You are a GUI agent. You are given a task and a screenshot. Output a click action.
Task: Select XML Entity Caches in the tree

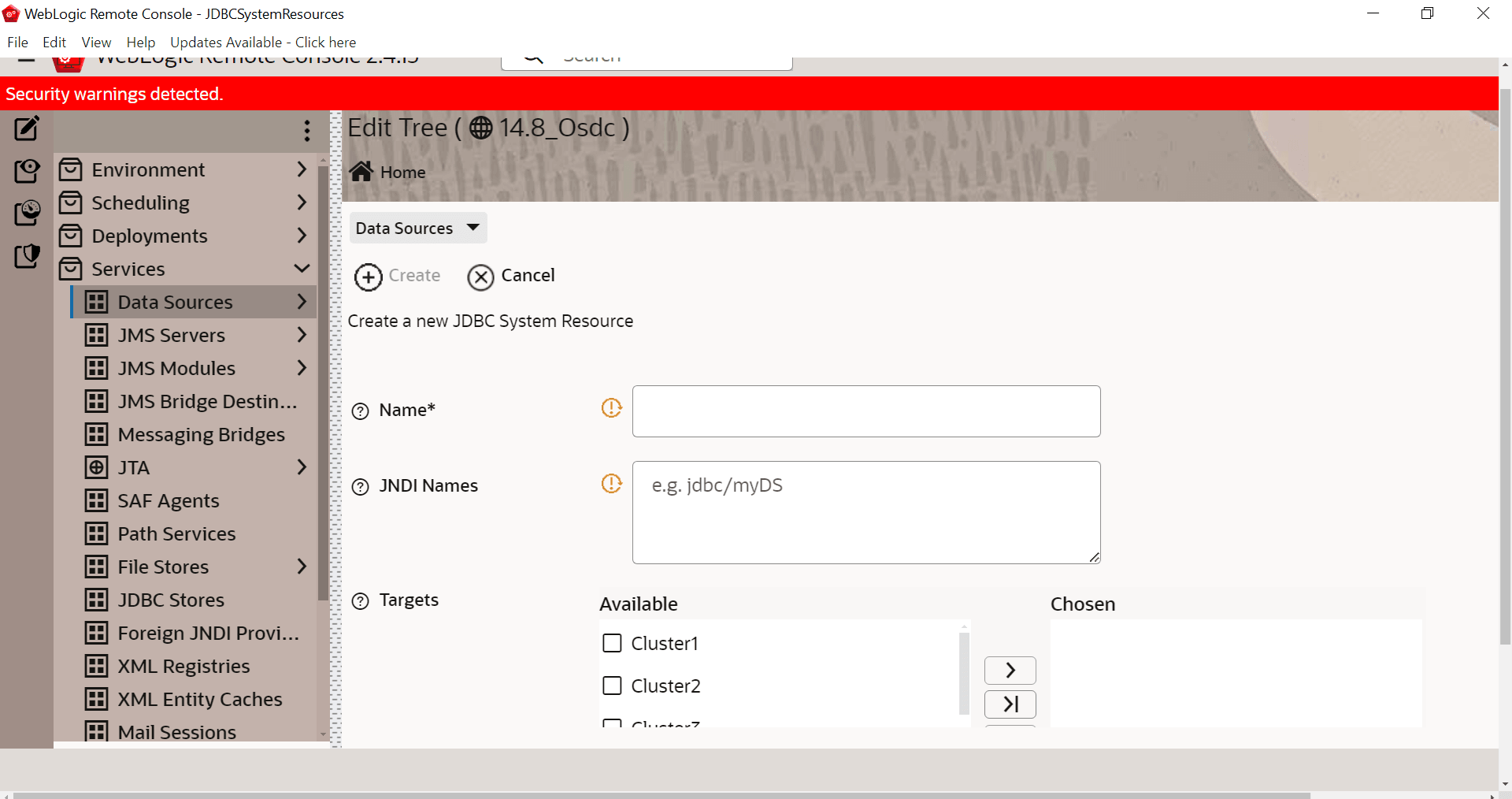(x=200, y=699)
